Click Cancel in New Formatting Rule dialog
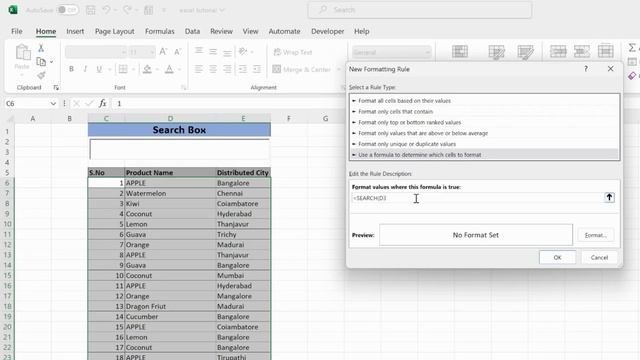 point(599,257)
